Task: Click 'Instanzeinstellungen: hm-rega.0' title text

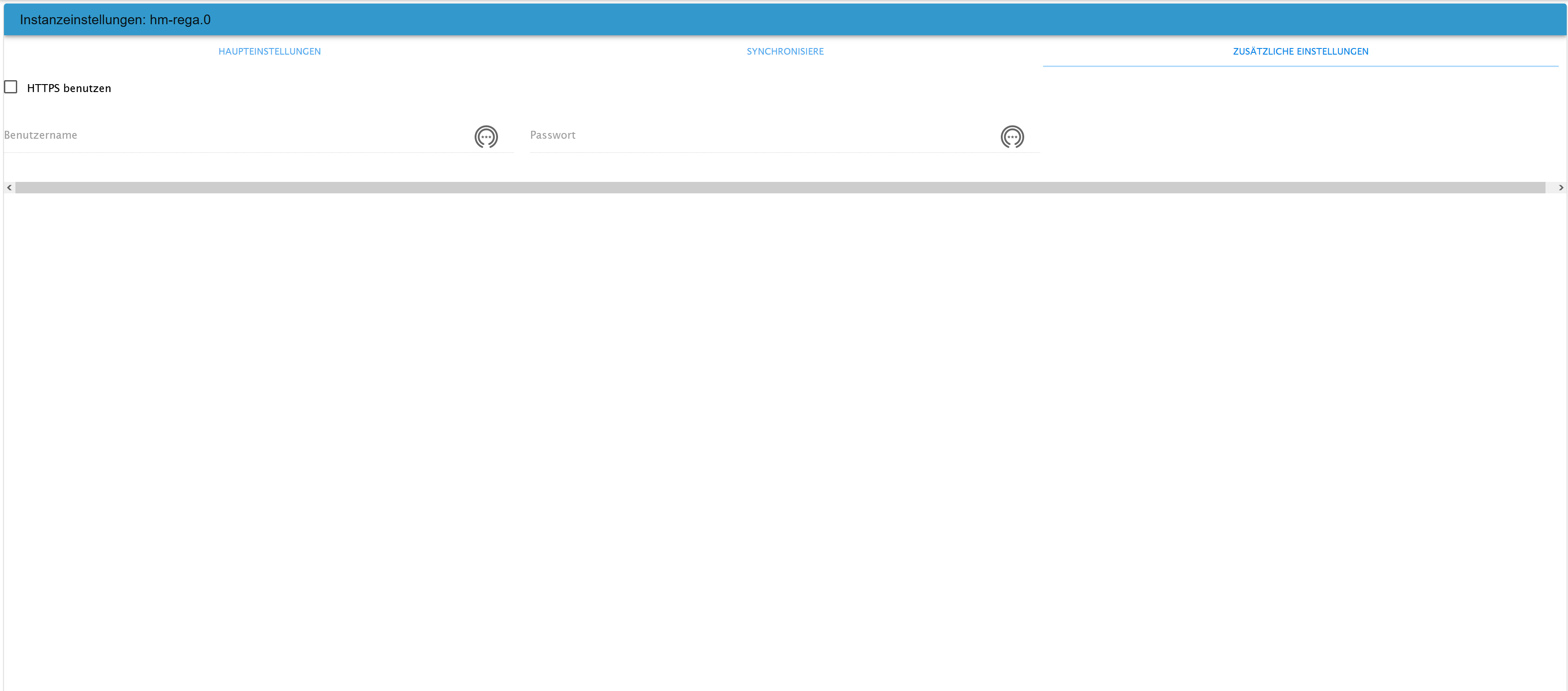Action: pyautogui.click(x=115, y=20)
